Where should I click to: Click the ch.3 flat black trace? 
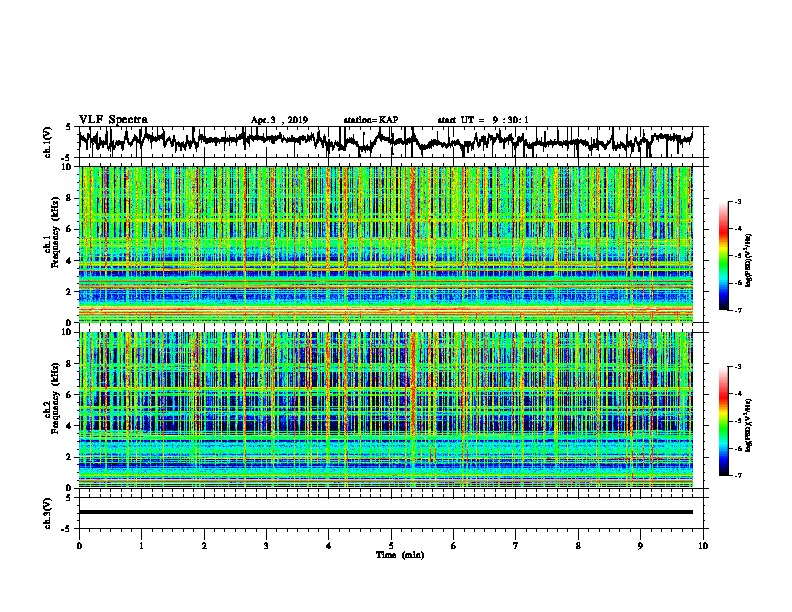click(385, 512)
